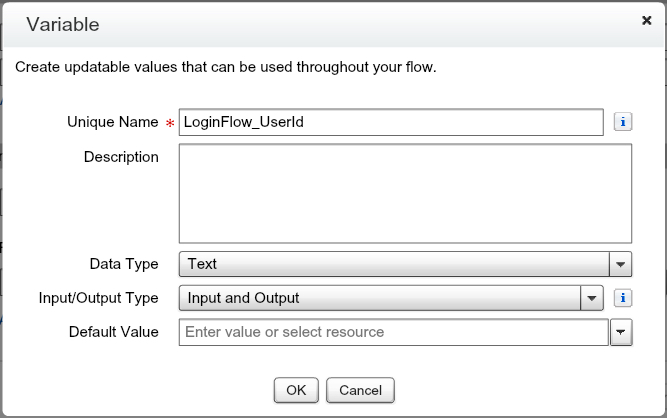Click the Data Type dropdown arrow button
This screenshot has width=667, height=418.
(621, 264)
